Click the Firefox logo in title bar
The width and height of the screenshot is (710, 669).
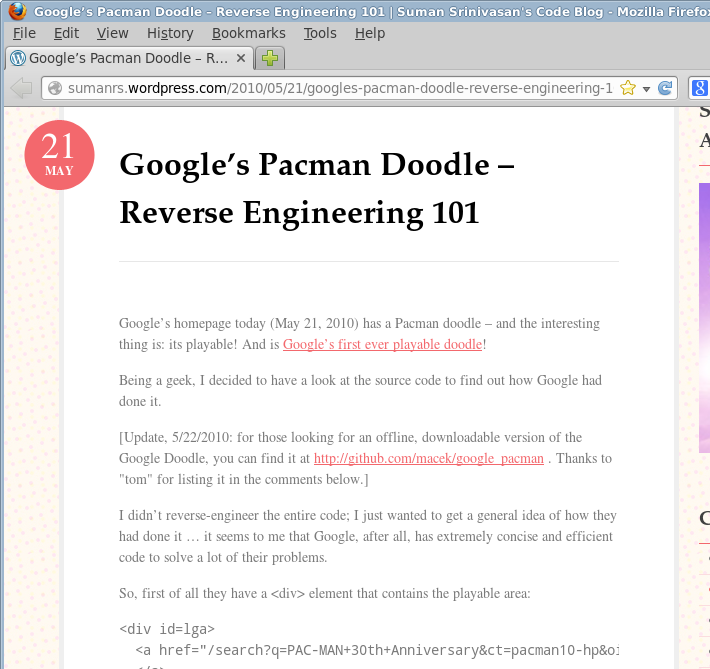point(17,11)
